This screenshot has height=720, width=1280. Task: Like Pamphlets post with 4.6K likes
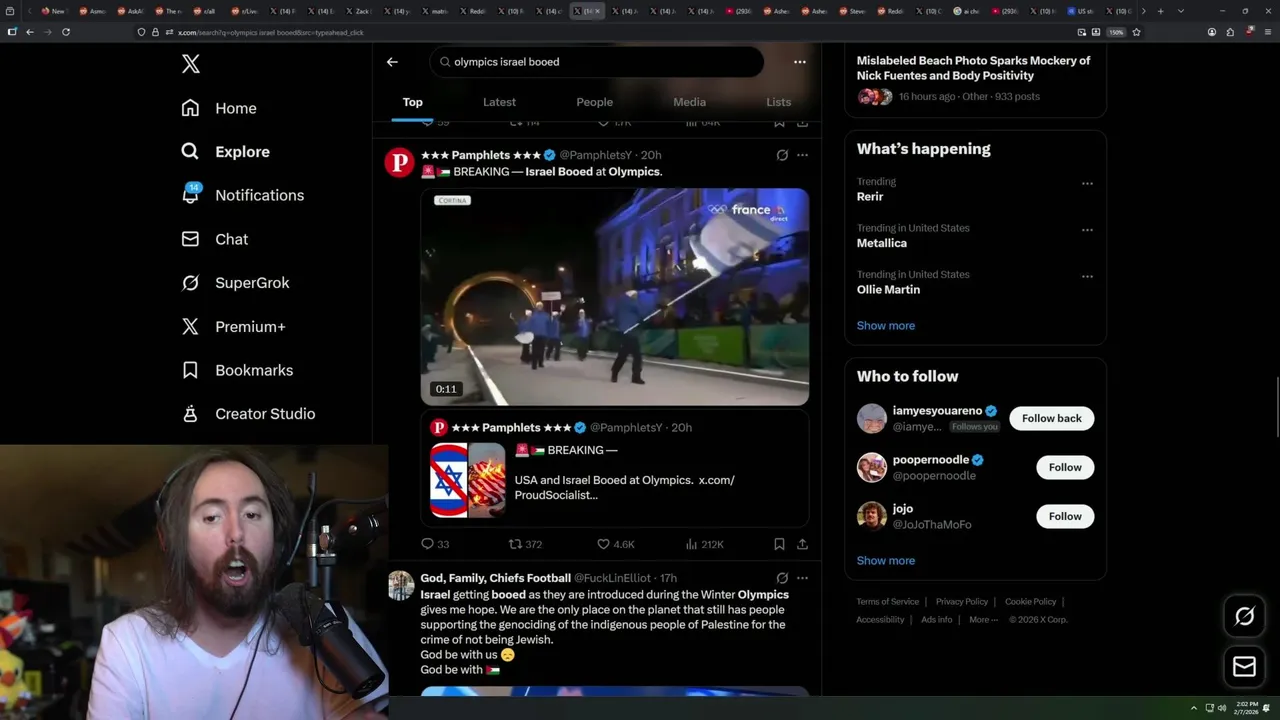click(615, 544)
